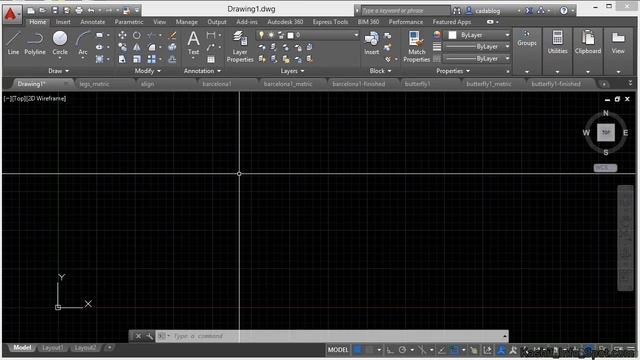Click the Explode tool in Modify panel
This screenshot has width=640, height=360.
pos(172,47)
